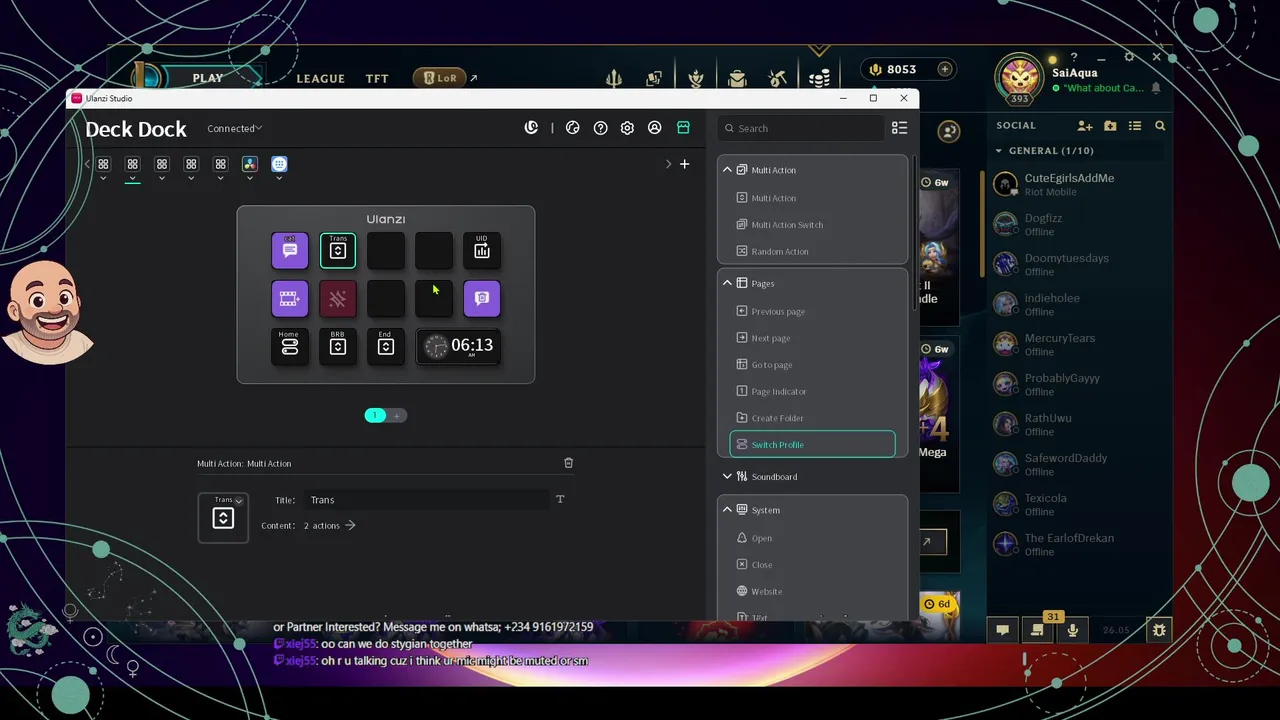Switch to TFT tab in Riot client

tap(377, 78)
